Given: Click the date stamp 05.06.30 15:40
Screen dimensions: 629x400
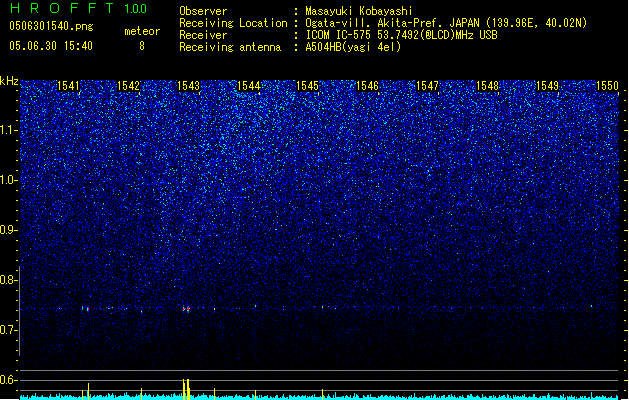Looking at the screenshot, I should coord(51,46).
